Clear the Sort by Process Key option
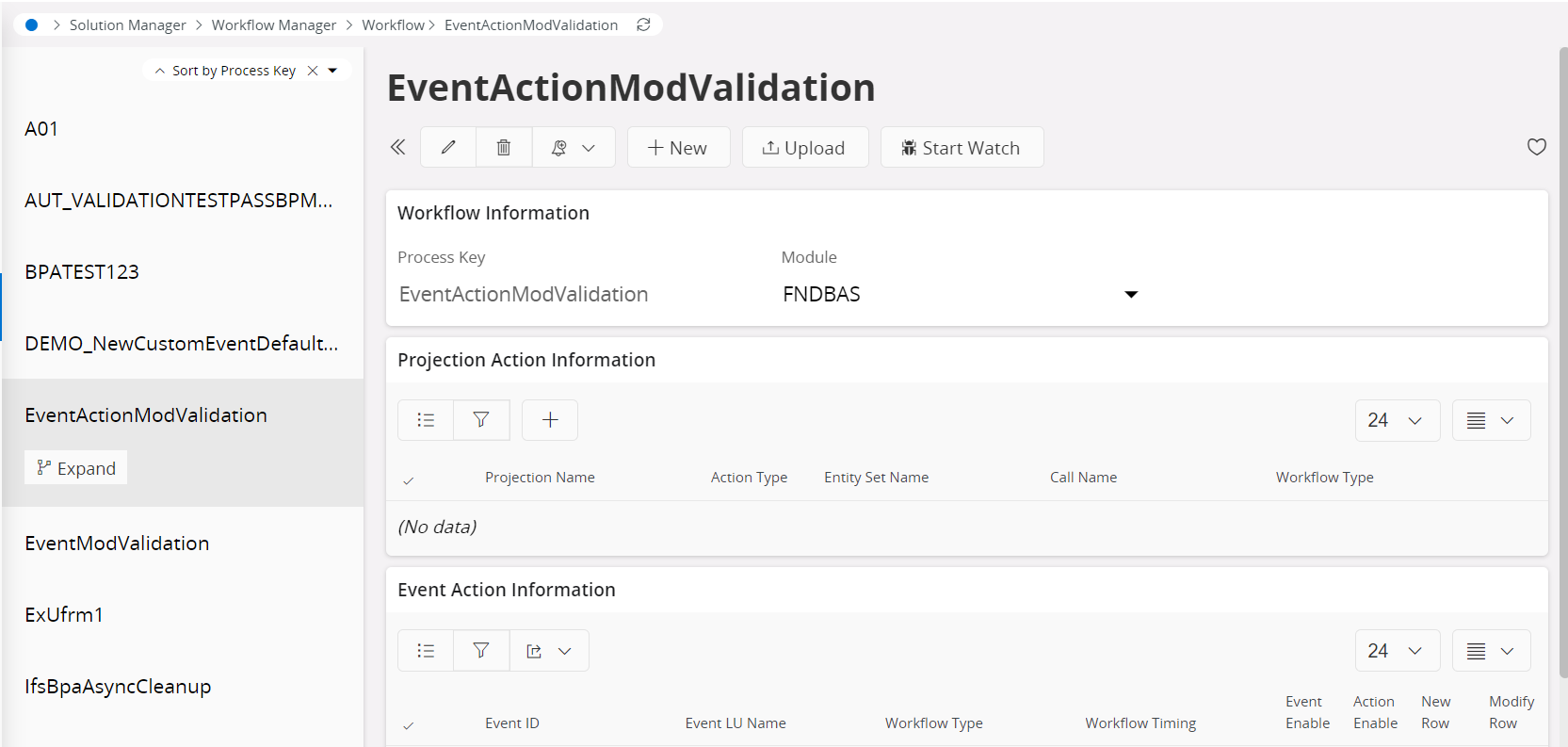 (x=313, y=71)
